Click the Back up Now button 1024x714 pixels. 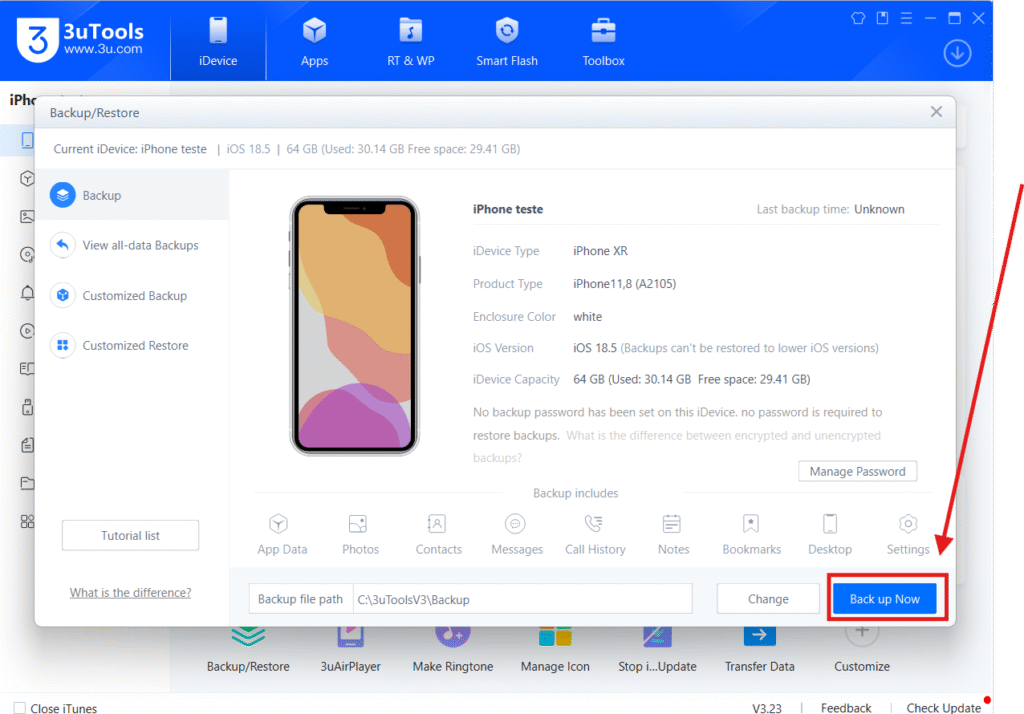pyautogui.click(x=884, y=599)
